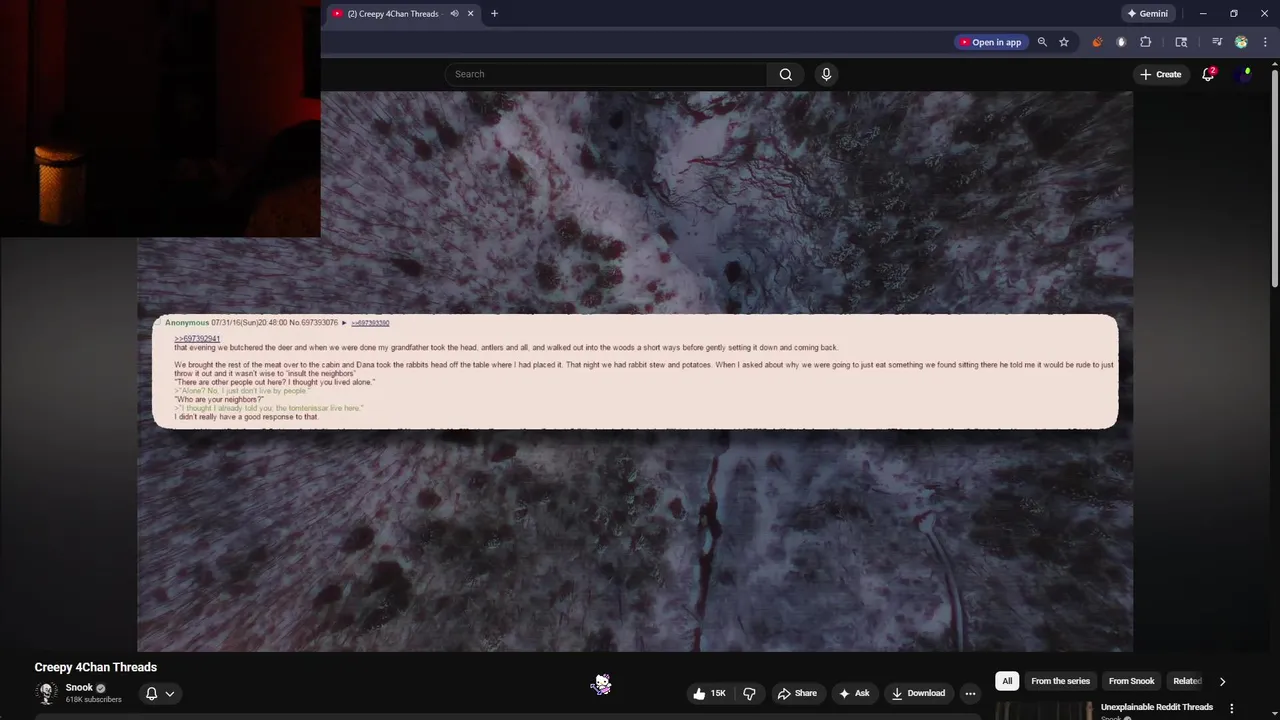The image size is (1280, 720).
Task: Click the Ask button under the video
Action: (x=854, y=693)
